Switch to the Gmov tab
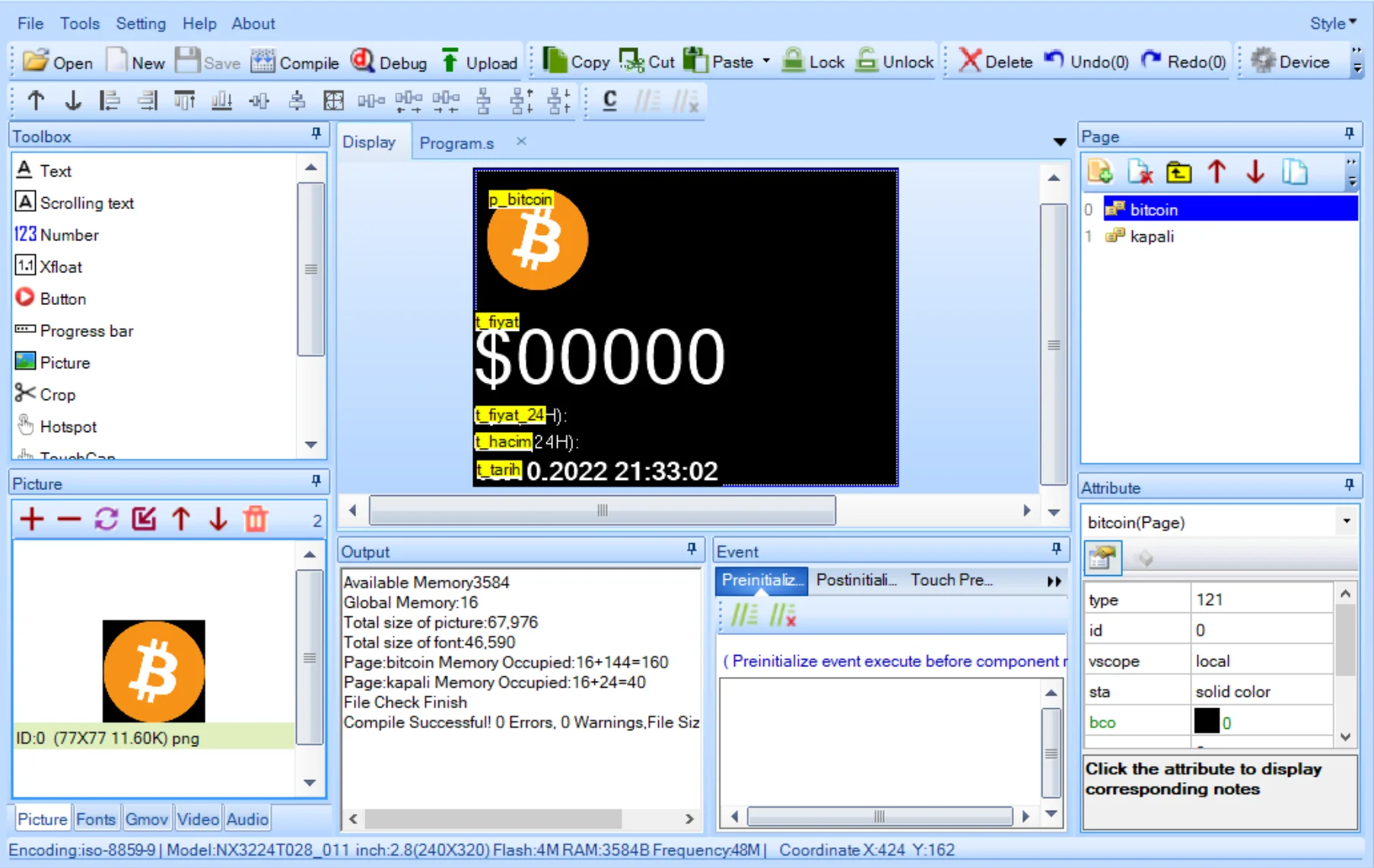This screenshot has width=1374, height=868. pyautogui.click(x=146, y=819)
